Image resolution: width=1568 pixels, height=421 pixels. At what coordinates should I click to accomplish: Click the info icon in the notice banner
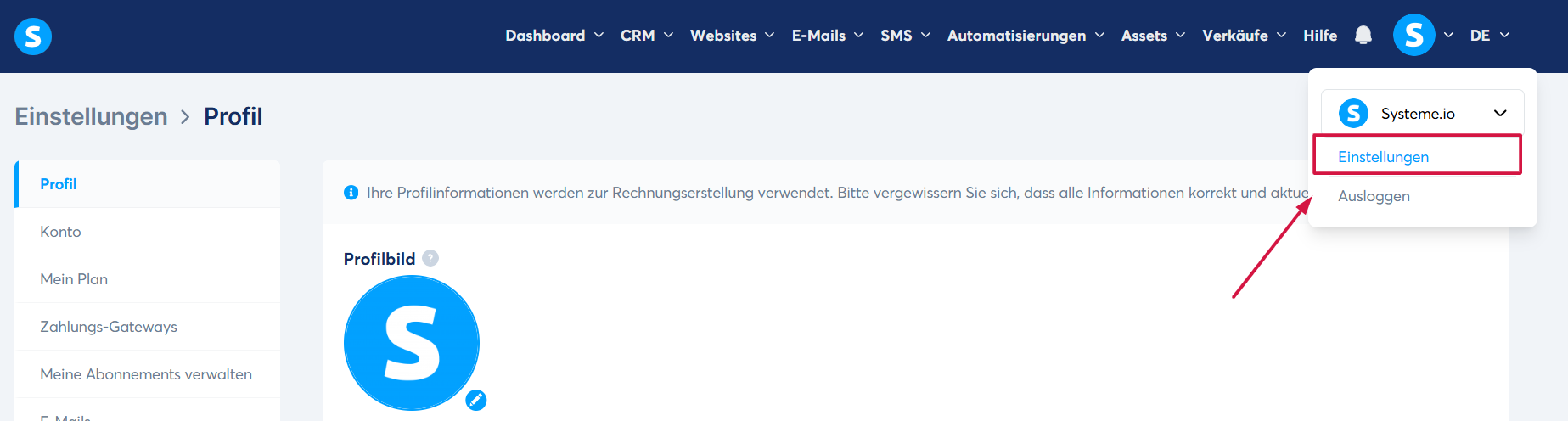click(x=351, y=193)
